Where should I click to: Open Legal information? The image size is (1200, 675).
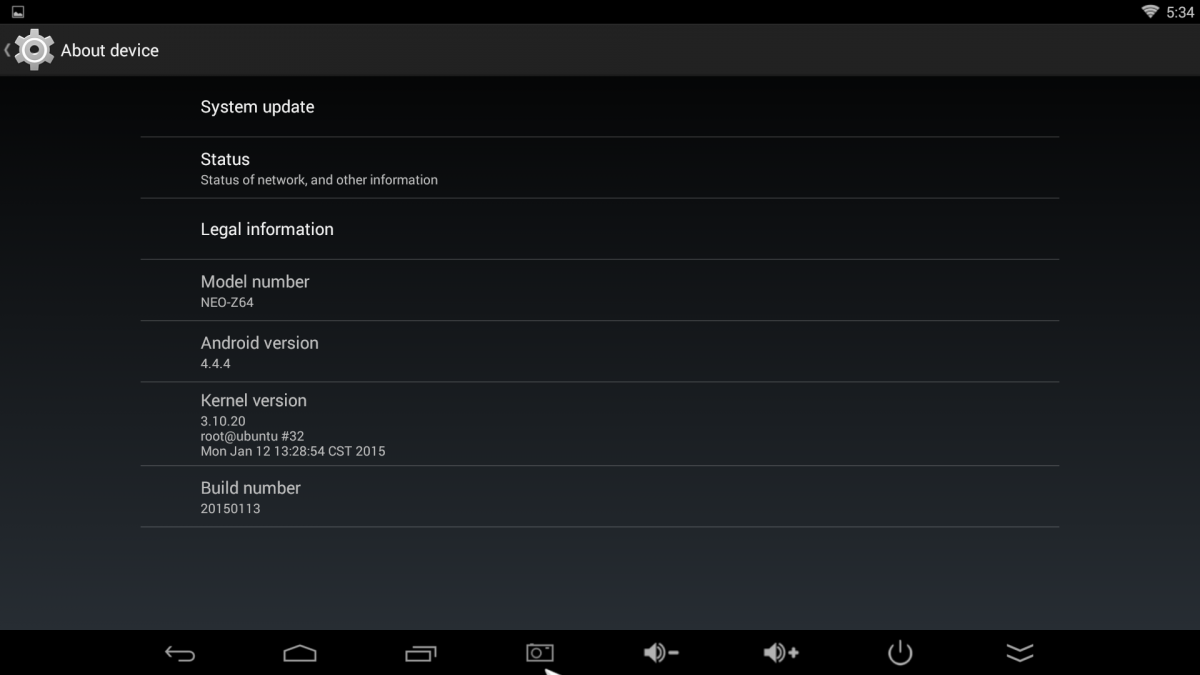click(599, 229)
